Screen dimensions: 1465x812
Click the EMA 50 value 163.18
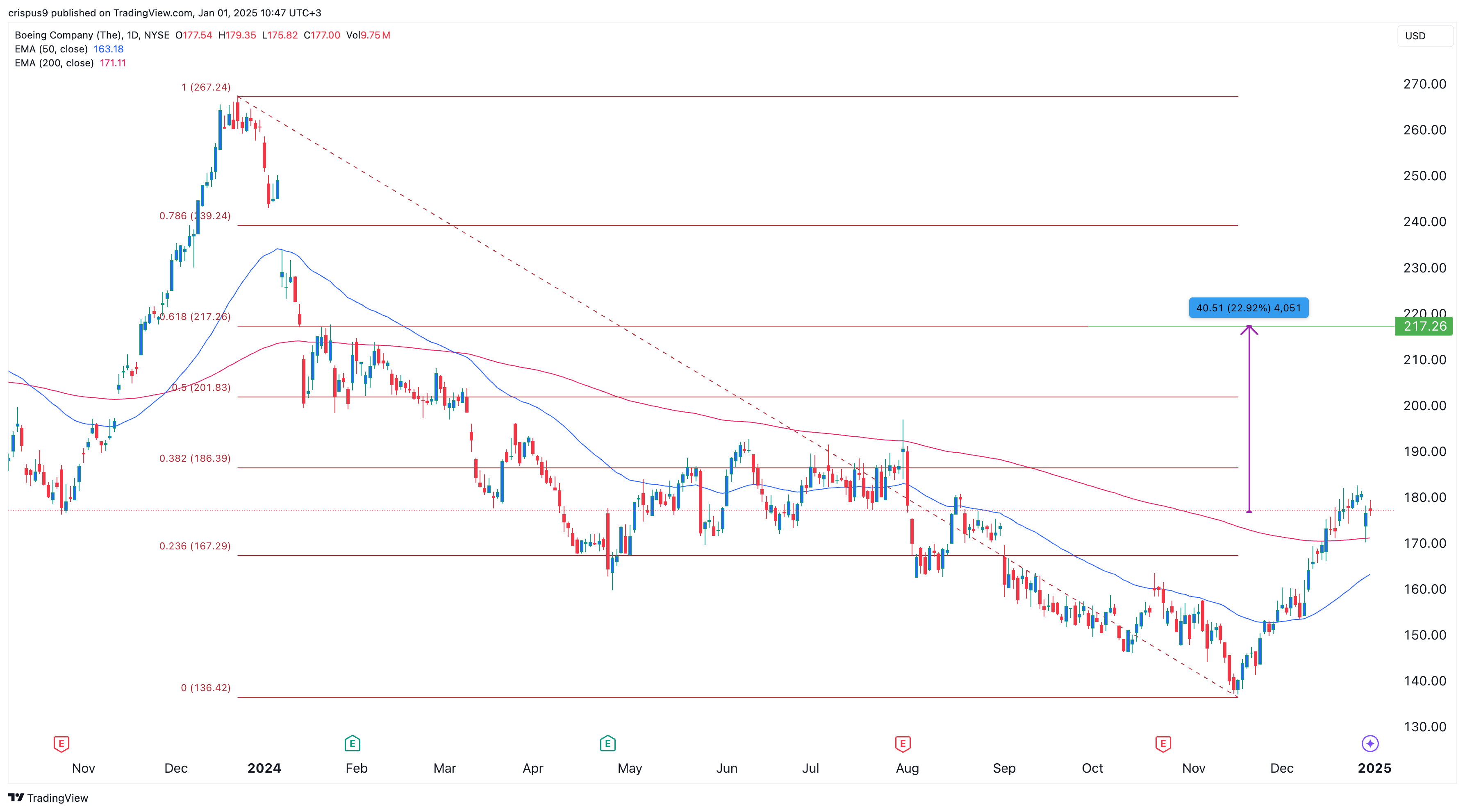pyautogui.click(x=109, y=49)
